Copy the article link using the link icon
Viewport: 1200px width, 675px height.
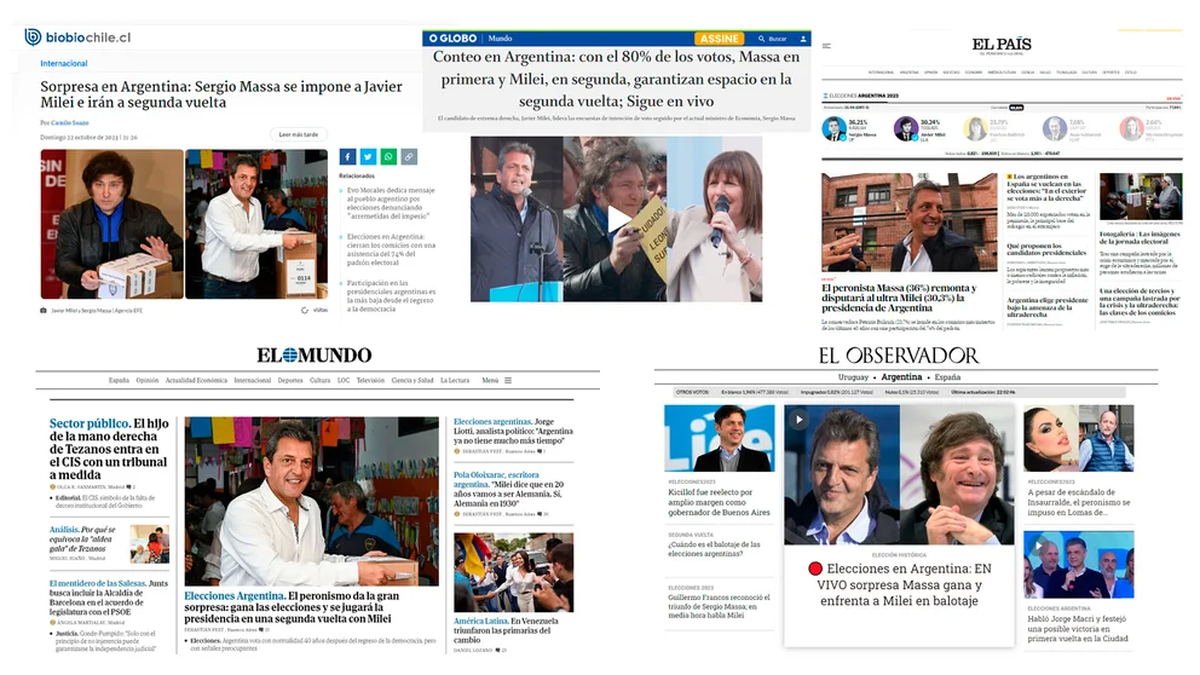(410, 157)
